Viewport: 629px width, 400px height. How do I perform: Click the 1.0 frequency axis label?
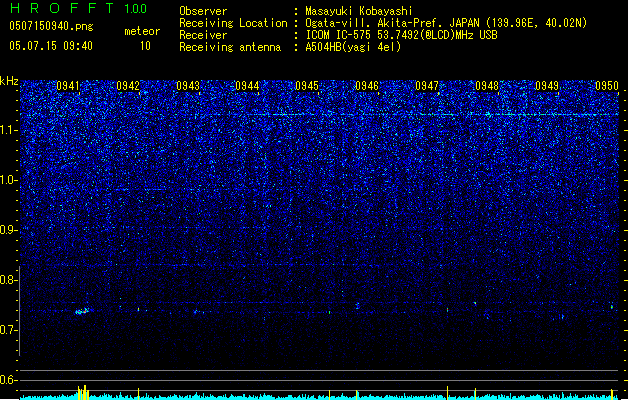pos(9,180)
